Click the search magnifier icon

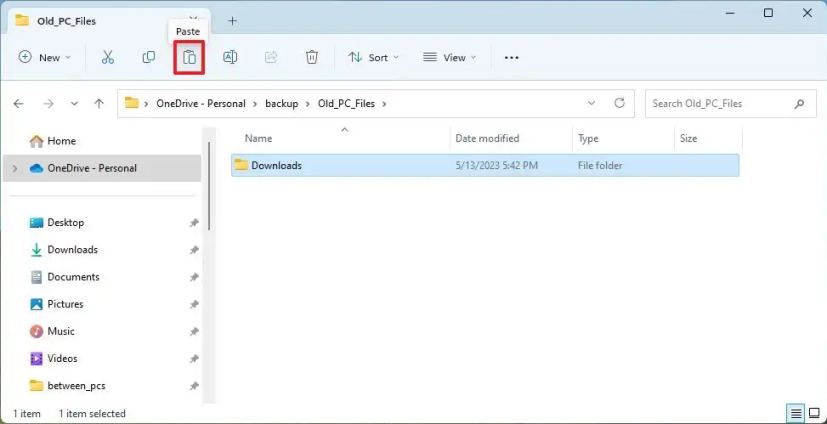[799, 104]
